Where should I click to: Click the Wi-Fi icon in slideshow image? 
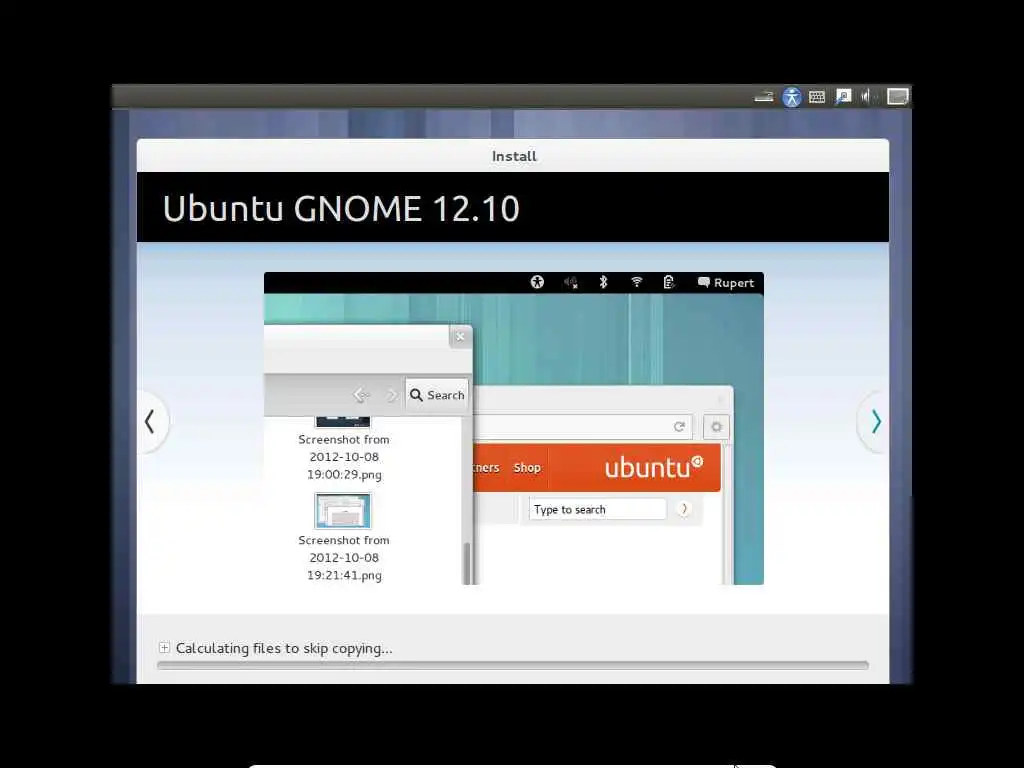pyautogui.click(x=636, y=282)
